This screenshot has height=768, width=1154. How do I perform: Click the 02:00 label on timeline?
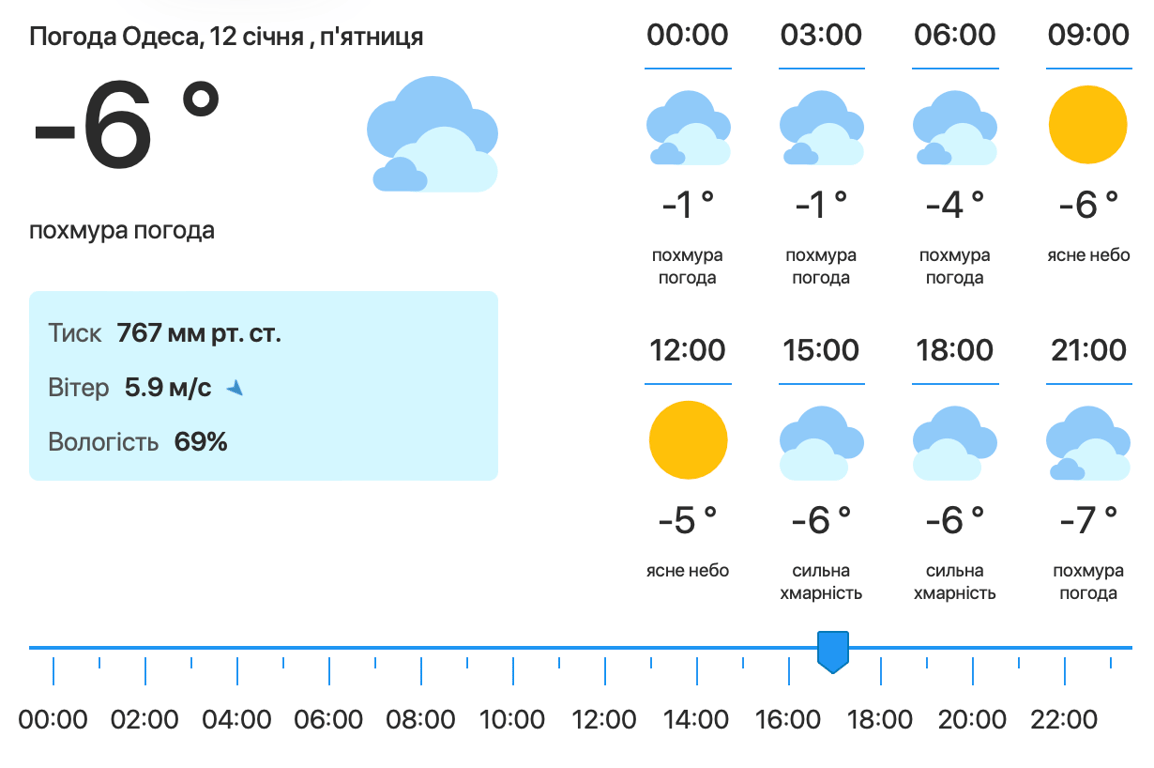coord(145,719)
